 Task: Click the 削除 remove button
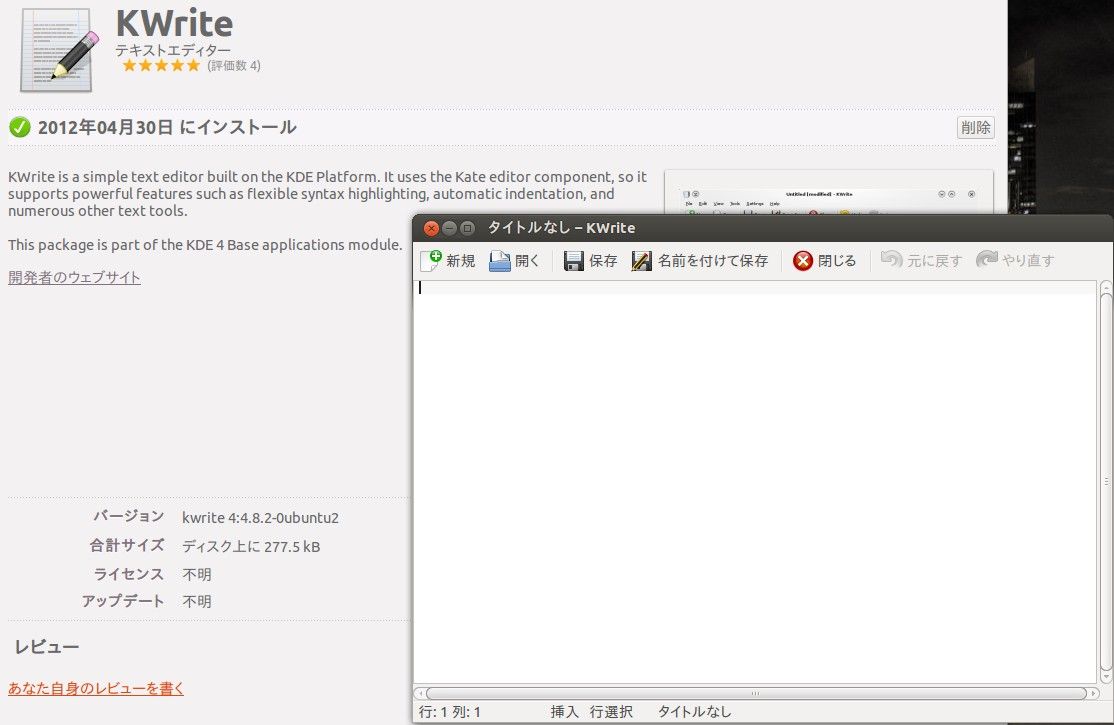click(x=975, y=127)
